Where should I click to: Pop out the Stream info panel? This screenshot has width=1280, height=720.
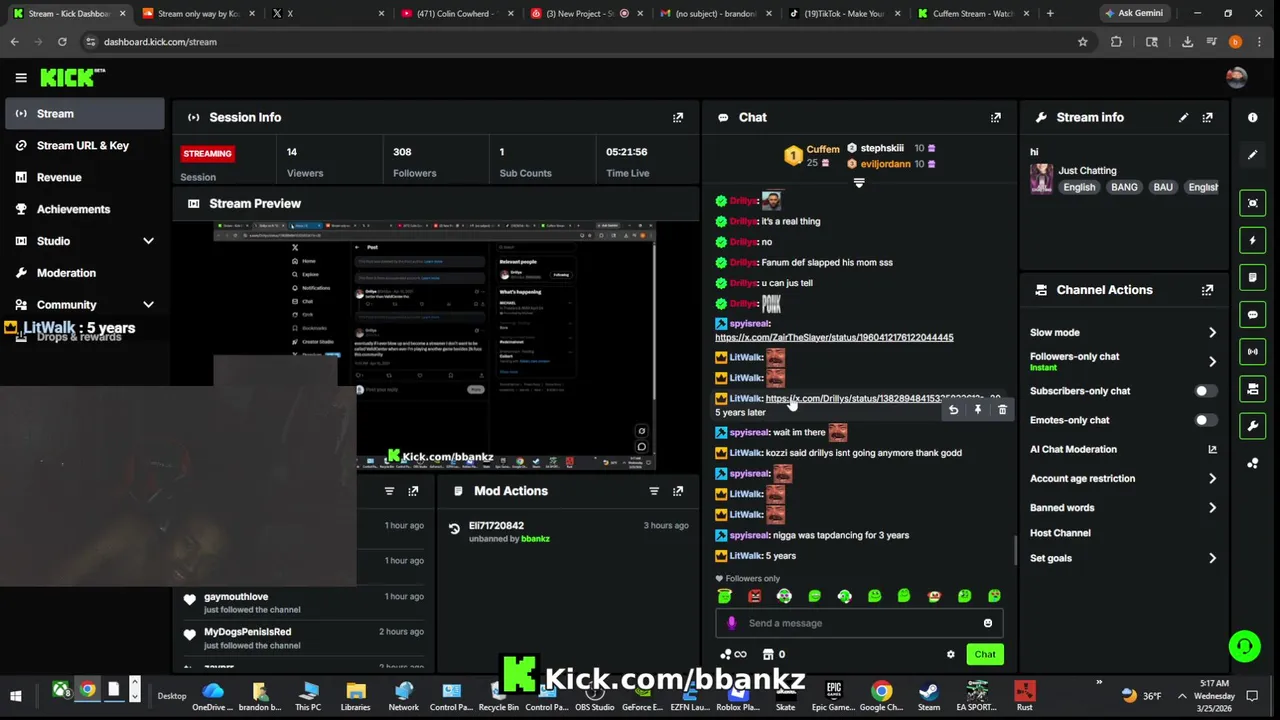click(1207, 117)
